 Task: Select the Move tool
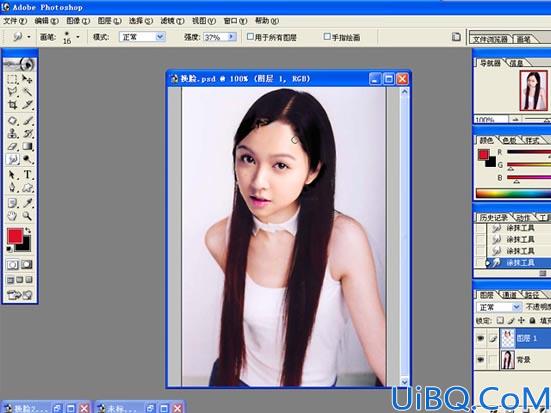[27, 79]
